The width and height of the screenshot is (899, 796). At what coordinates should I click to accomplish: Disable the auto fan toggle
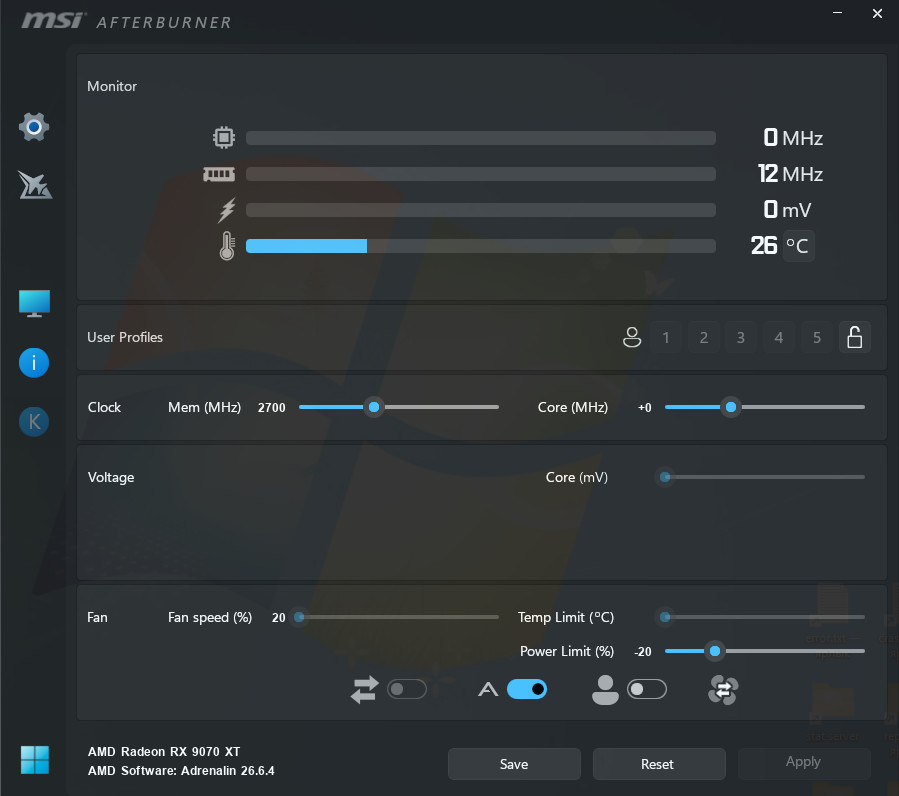(527, 689)
